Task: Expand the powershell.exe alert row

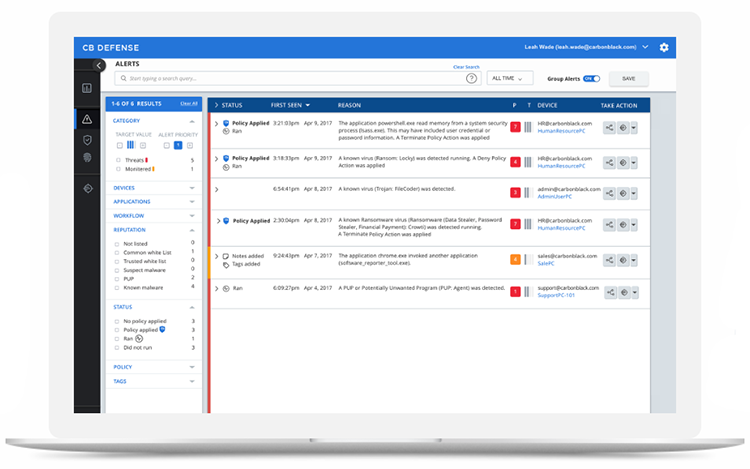Action: [216, 124]
